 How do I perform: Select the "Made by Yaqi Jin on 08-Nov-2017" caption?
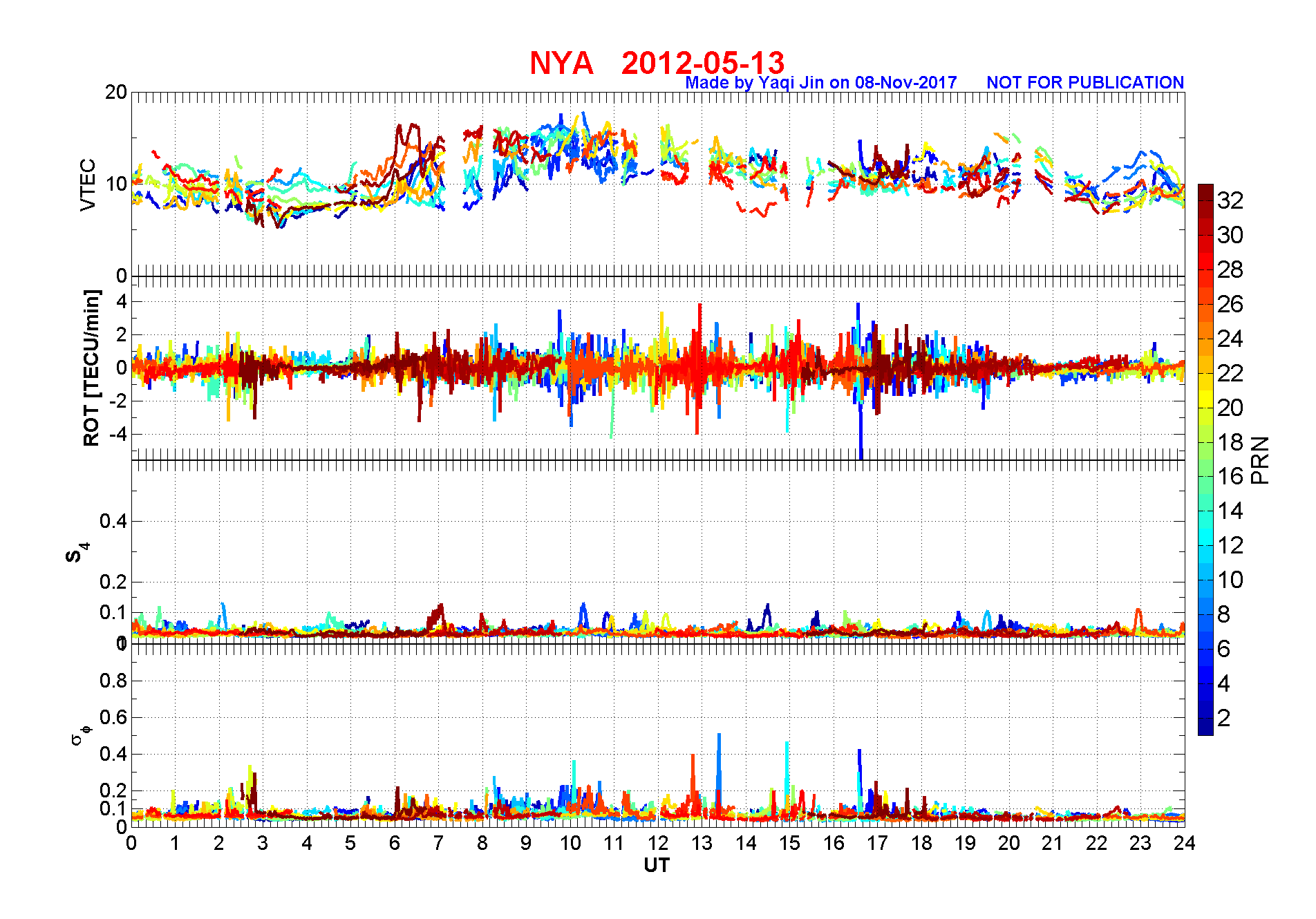coord(821,83)
